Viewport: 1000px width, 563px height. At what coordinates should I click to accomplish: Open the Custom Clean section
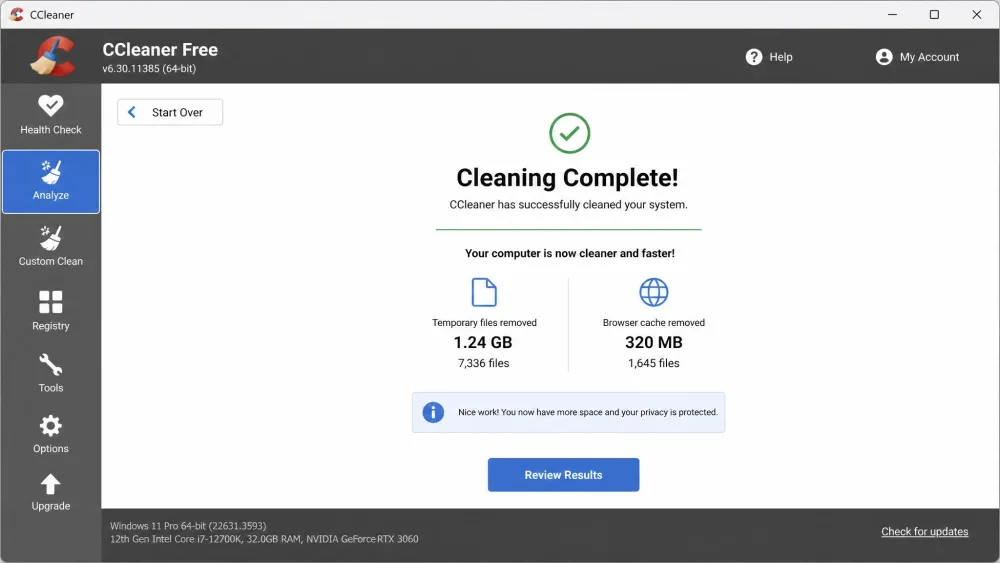(x=50, y=246)
